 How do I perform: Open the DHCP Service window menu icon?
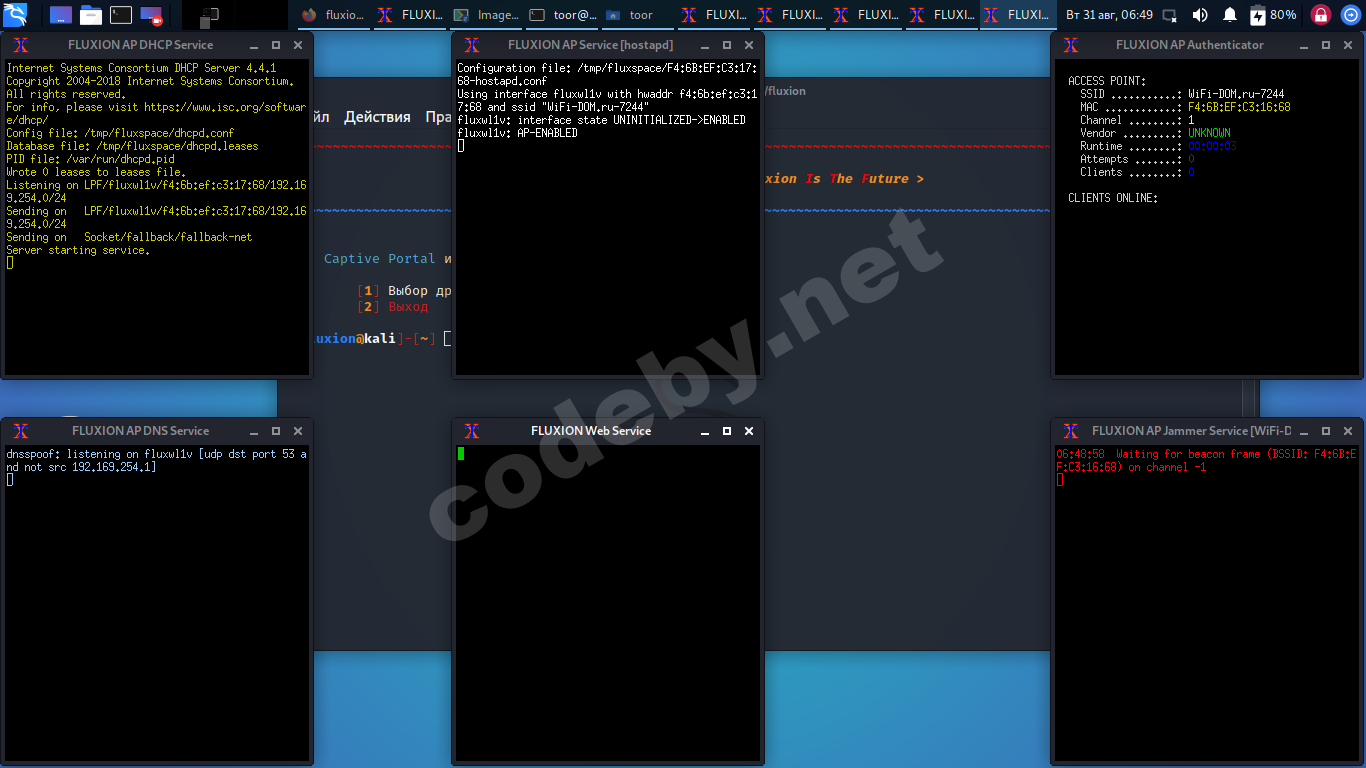[21, 45]
